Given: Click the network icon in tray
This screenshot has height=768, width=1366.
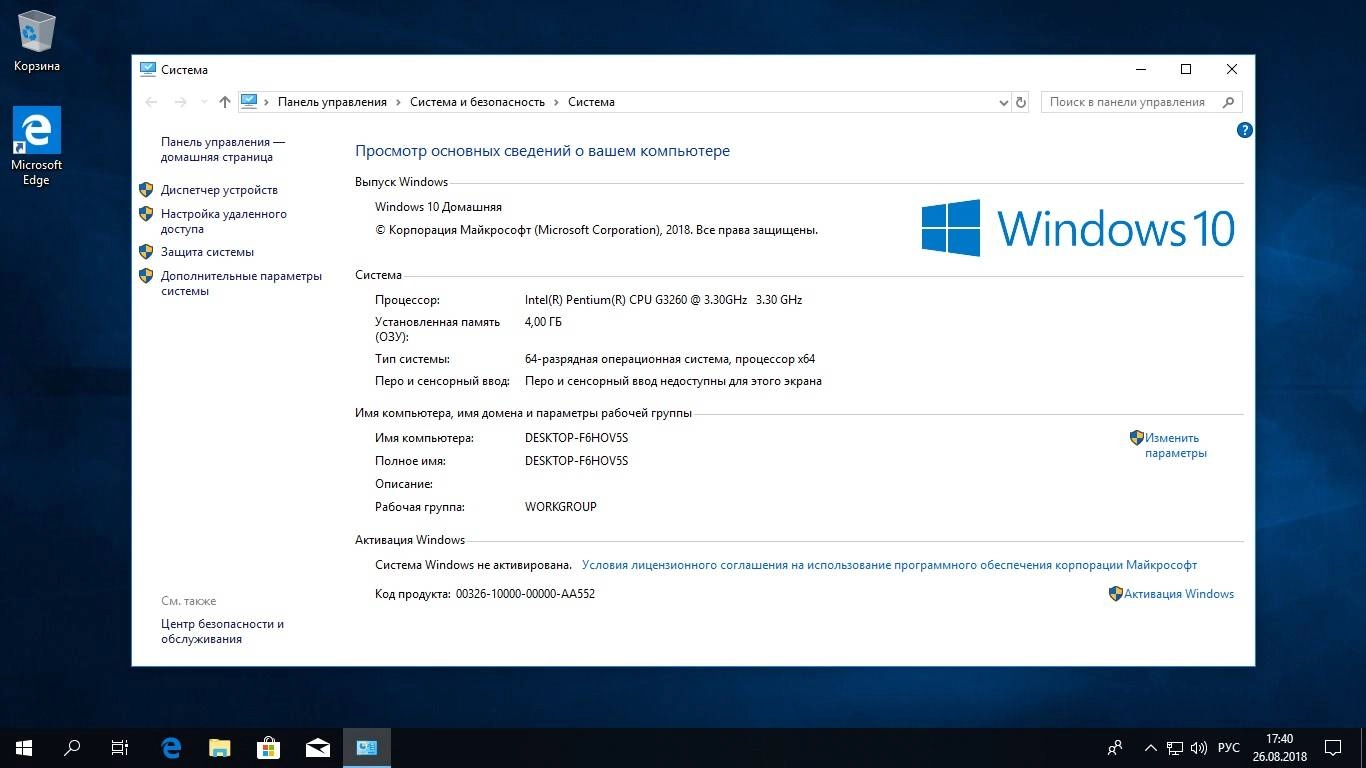Looking at the screenshot, I should pos(1175,748).
